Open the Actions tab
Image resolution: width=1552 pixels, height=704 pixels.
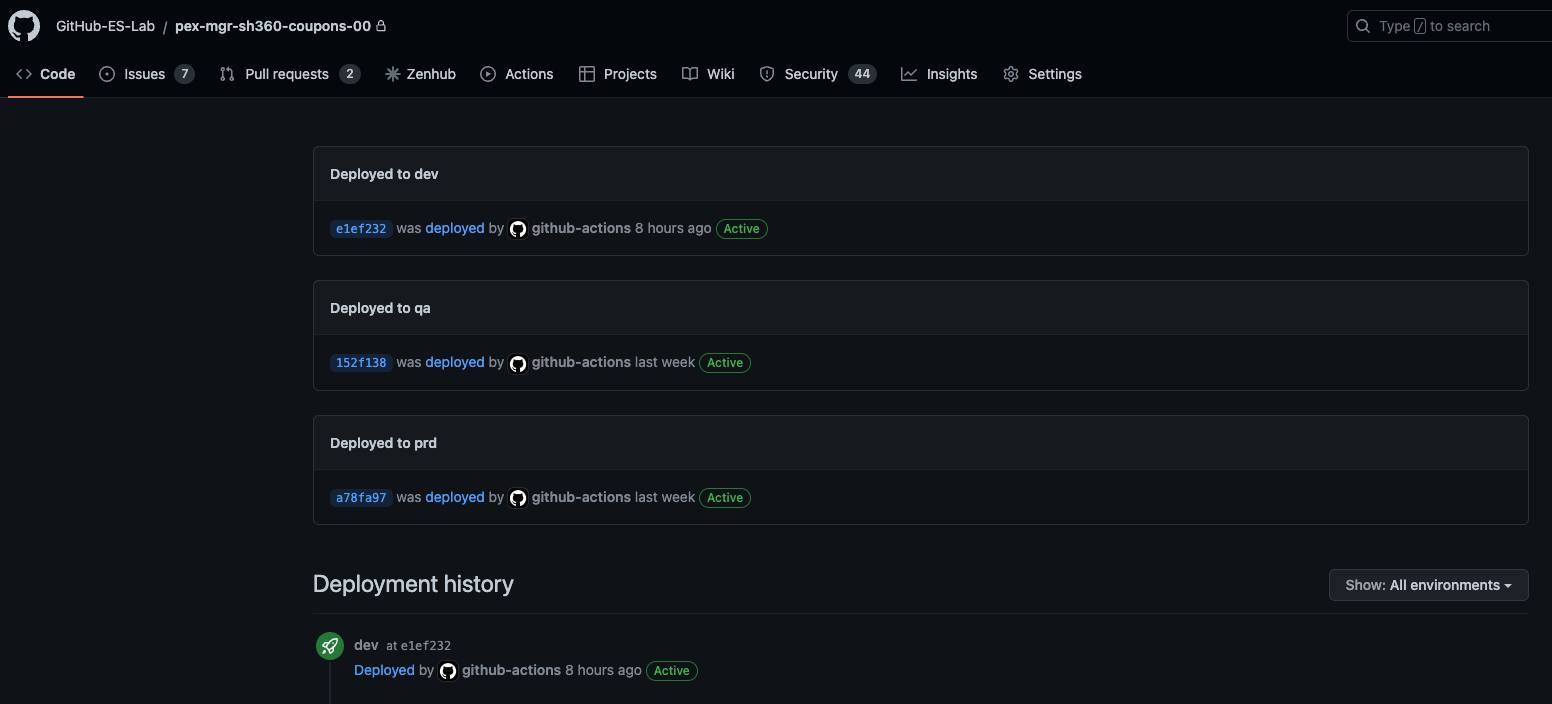point(517,74)
